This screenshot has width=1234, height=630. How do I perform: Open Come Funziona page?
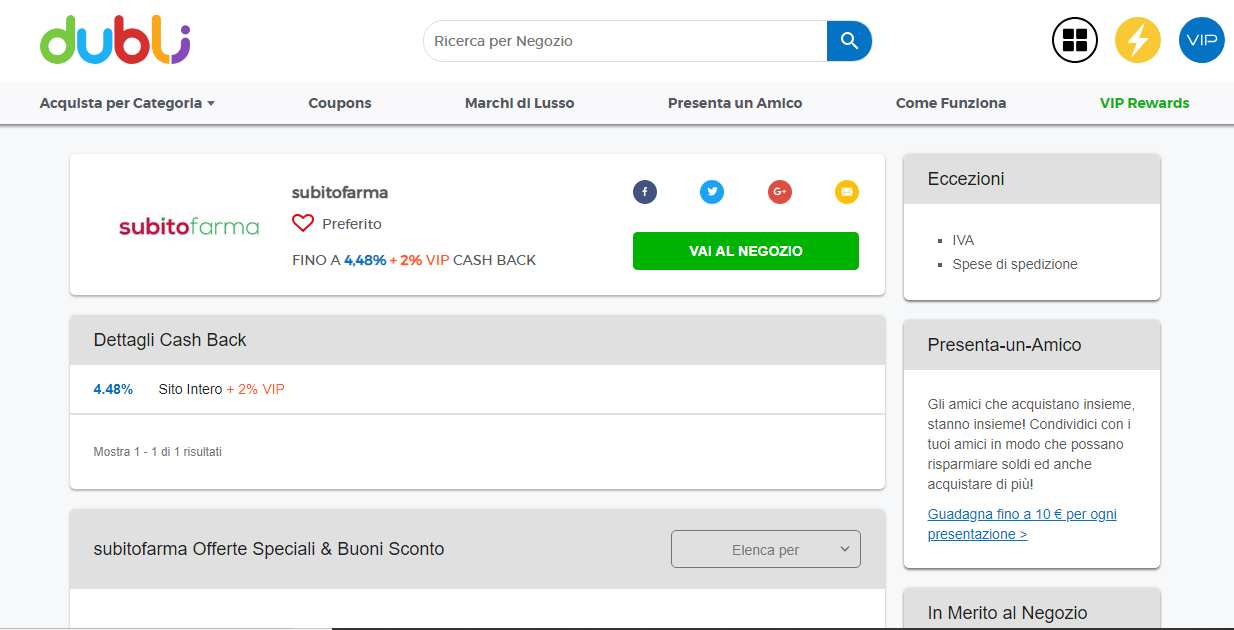tap(951, 103)
